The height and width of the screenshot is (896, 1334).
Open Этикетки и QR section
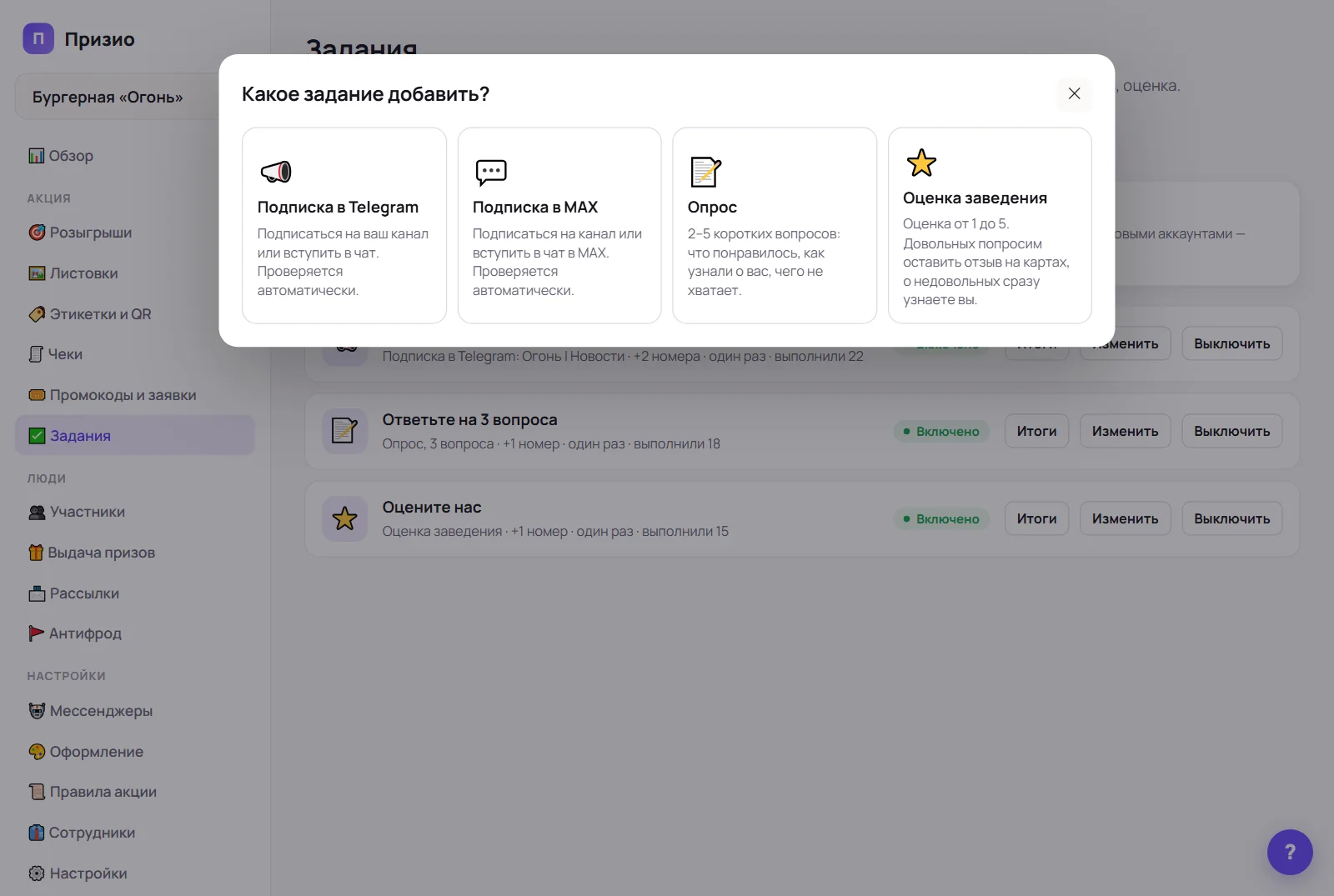coord(135,314)
